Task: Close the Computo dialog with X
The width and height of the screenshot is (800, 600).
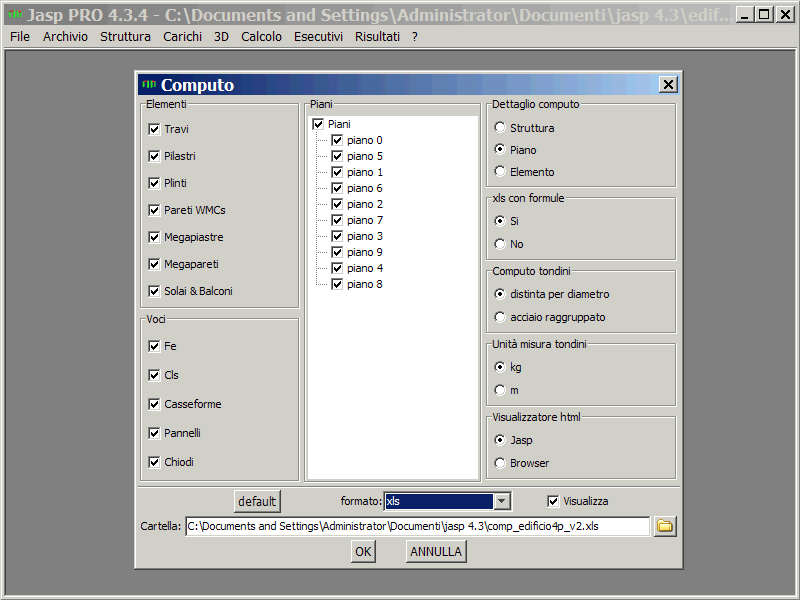Action: pos(668,85)
